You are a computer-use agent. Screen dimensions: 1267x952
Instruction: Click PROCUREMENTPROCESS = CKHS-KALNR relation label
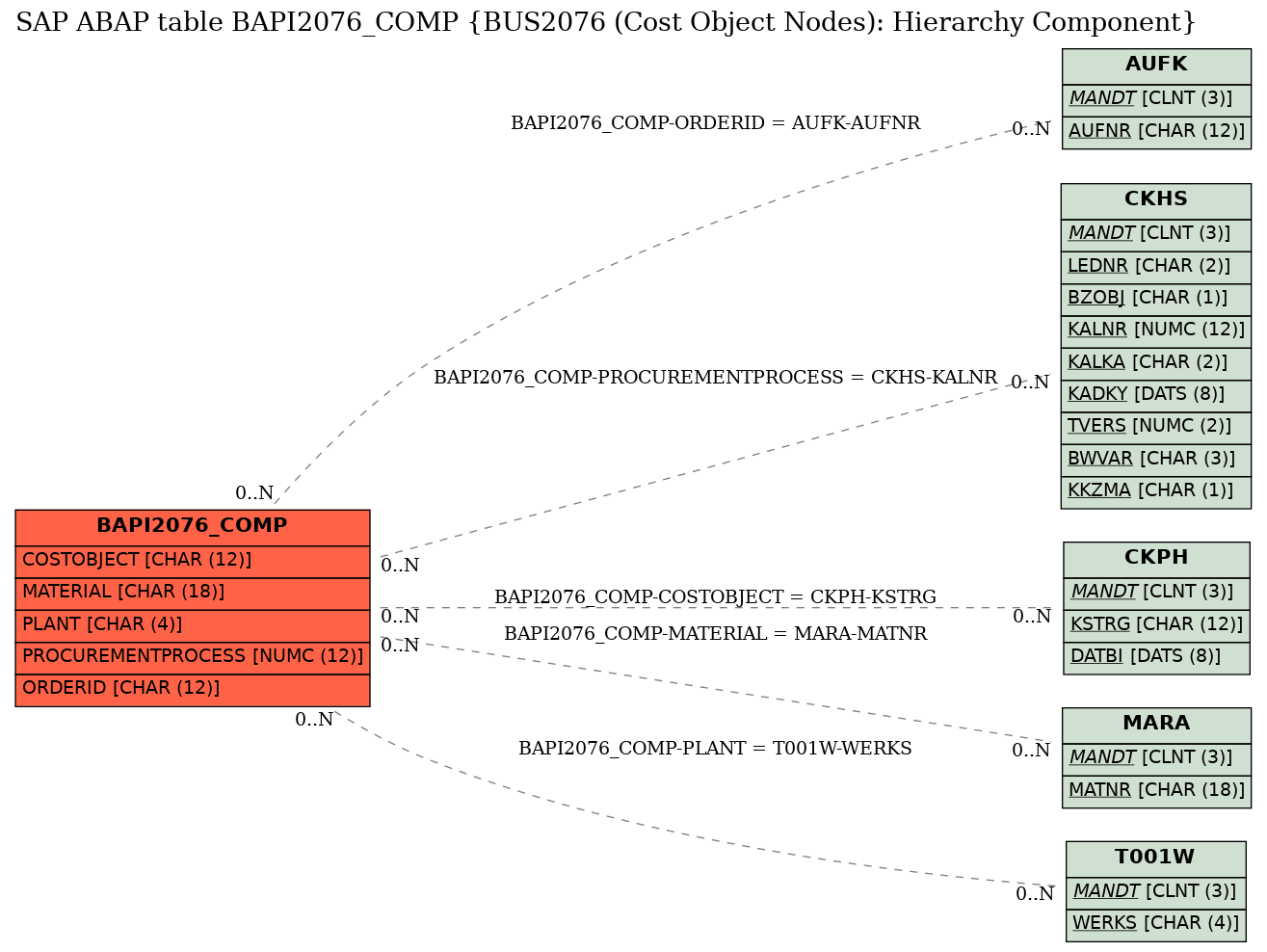[715, 378]
